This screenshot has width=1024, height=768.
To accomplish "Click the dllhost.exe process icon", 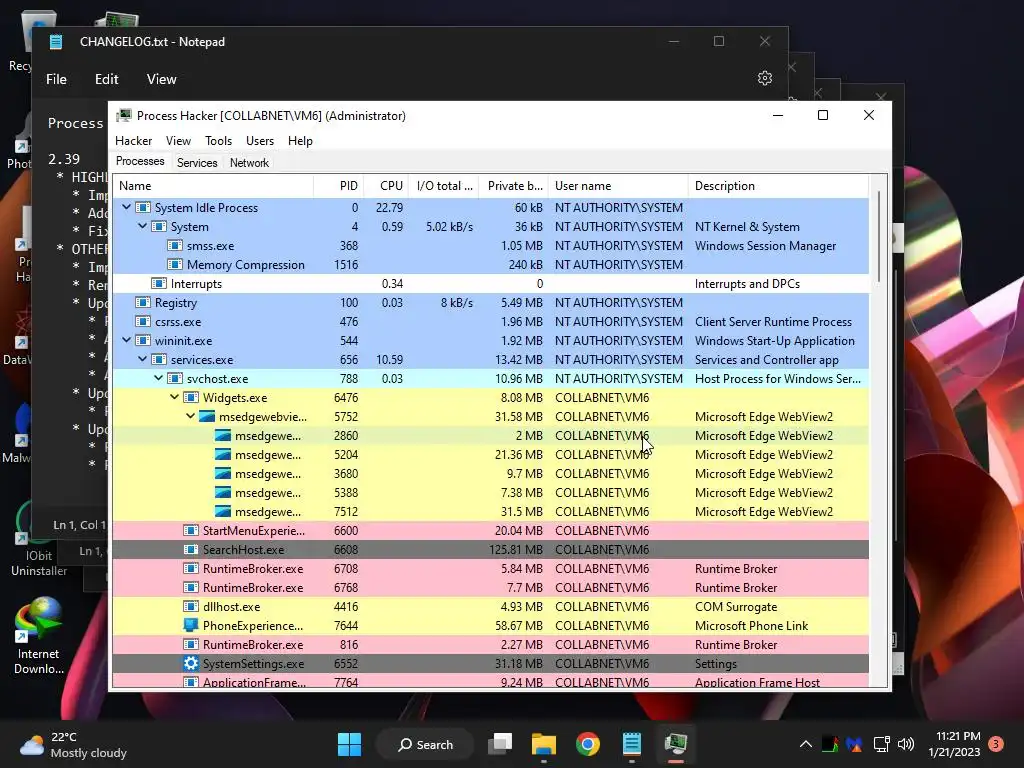I will pyautogui.click(x=191, y=607).
